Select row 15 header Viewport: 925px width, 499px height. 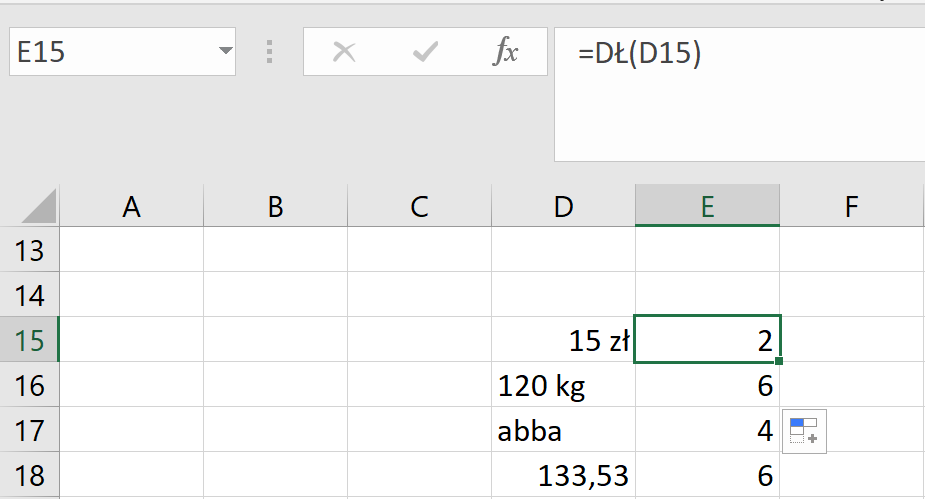[x=30, y=341]
